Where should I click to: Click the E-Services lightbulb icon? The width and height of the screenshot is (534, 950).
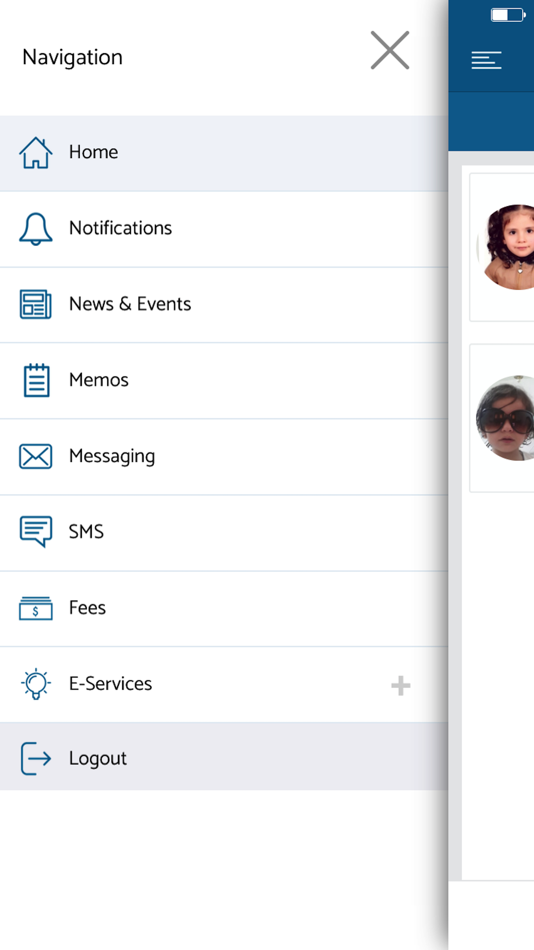click(36, 684)
